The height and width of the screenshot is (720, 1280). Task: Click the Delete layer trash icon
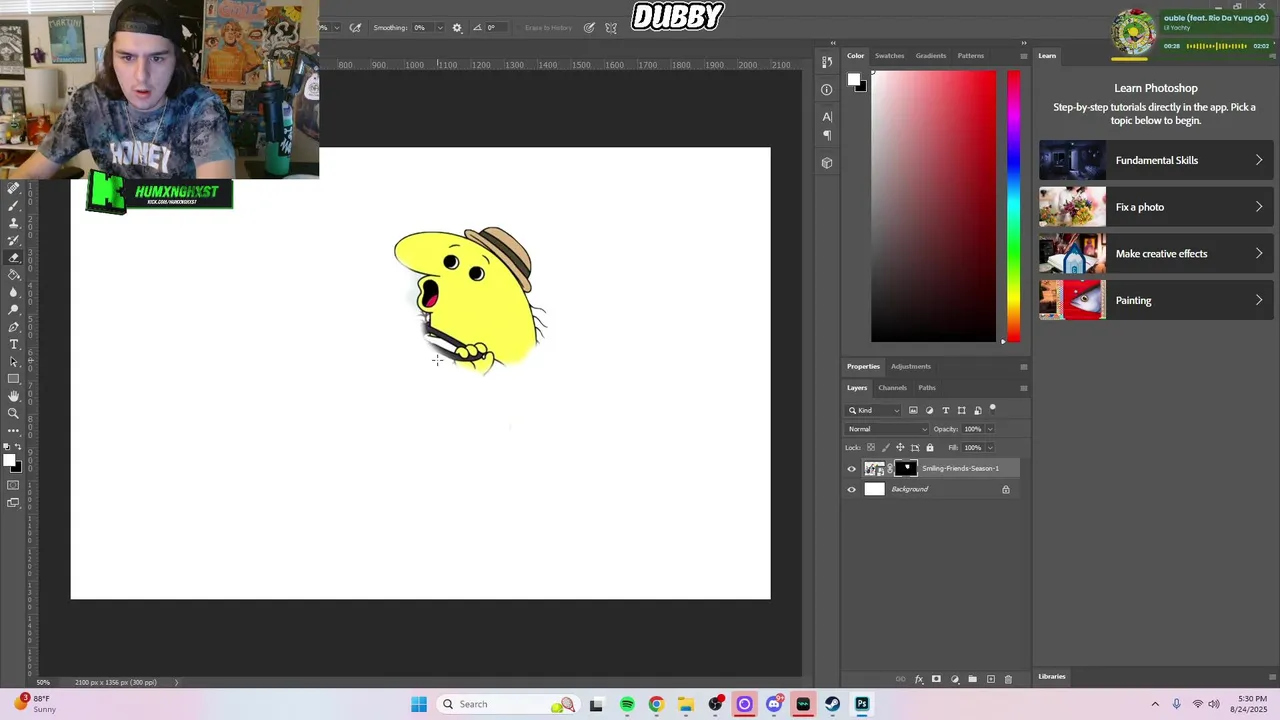[1008, 679]
